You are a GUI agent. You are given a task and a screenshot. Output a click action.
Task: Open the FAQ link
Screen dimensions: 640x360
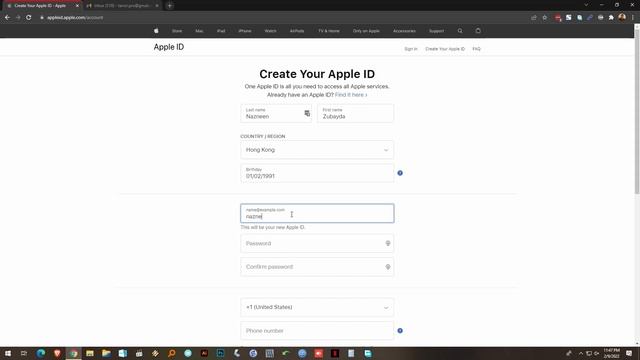(x=476, y=49)
